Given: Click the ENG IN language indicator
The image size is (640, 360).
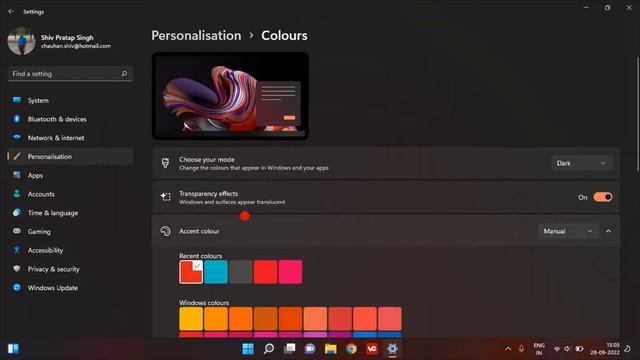Looking at the screenshot, I should pos(539,349).
